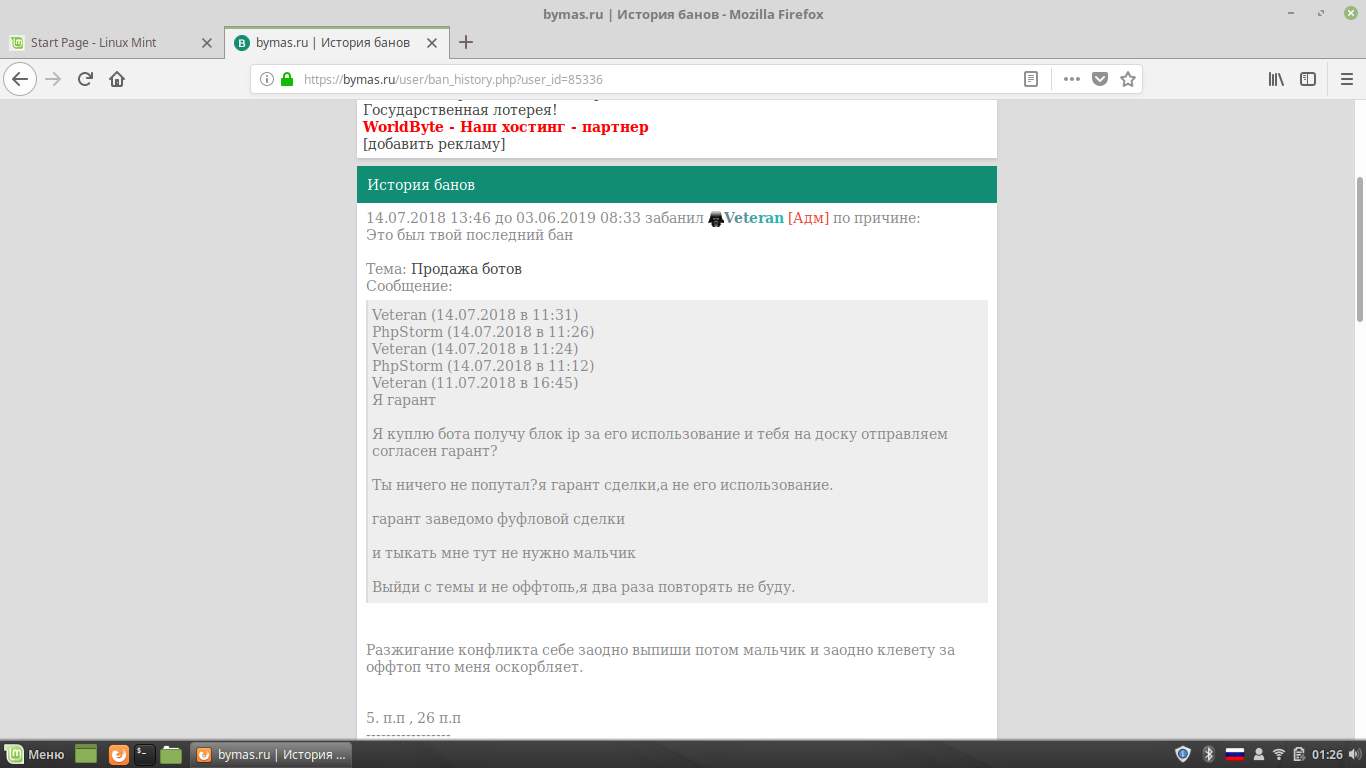The image size is (1366, 768).
Task: Close the bymas.ru История банов tab
Action: (432, 43)
